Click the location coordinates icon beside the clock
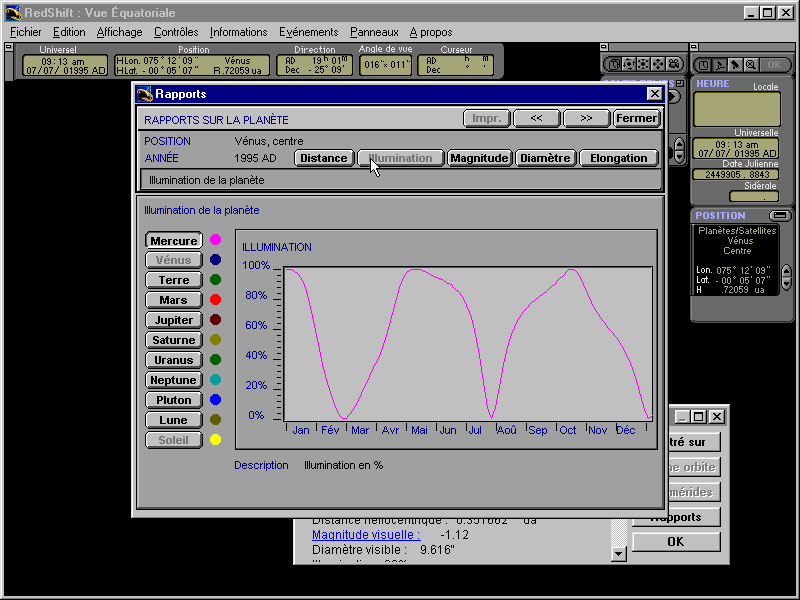The height and width of the screenshot is (600, 800). pos(719,65)
